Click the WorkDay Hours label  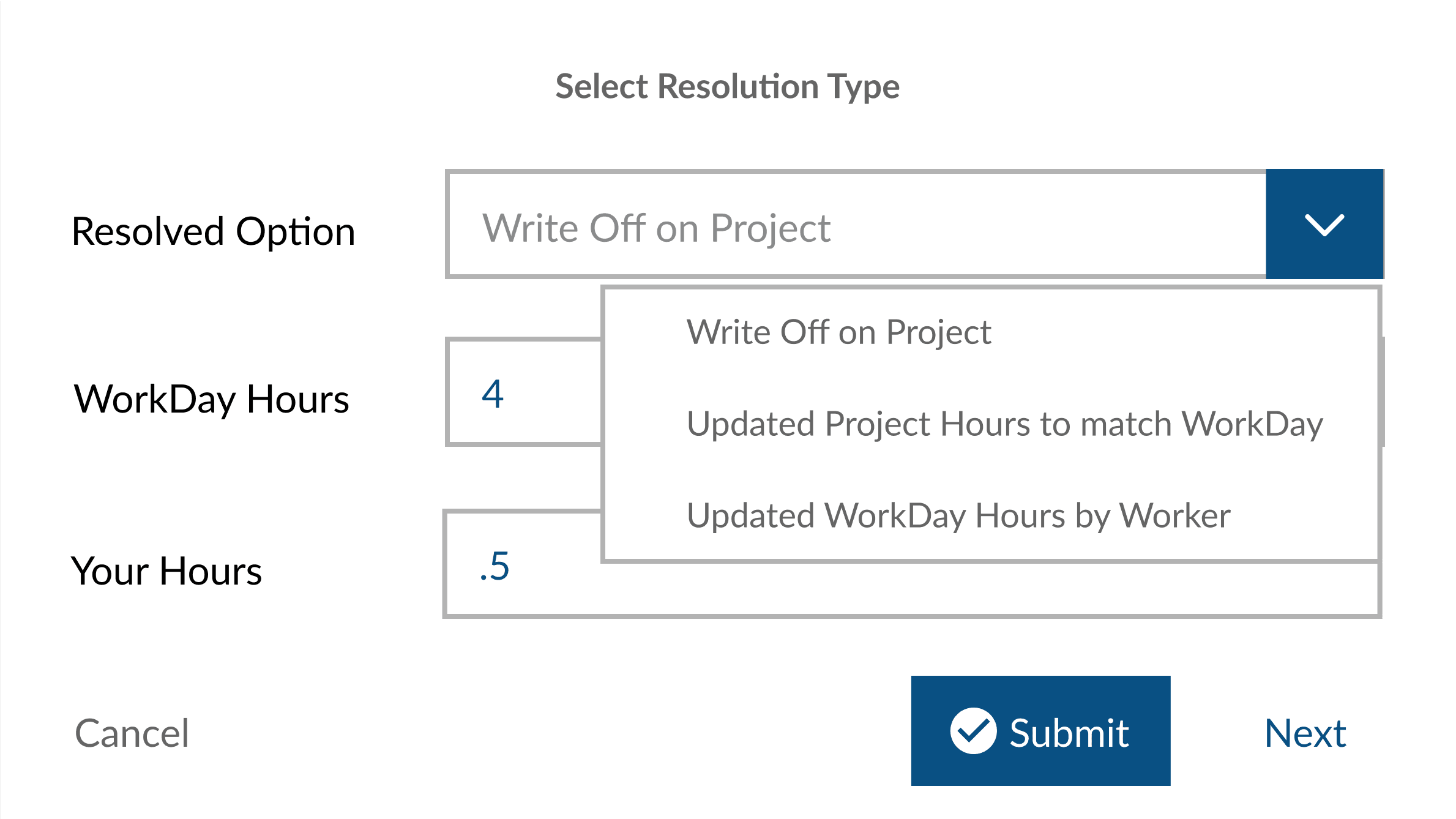[211, 399]
